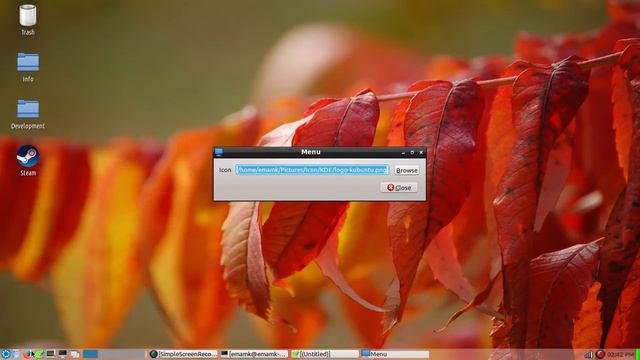Click the network signal tray icon
This screenshot has height=360, width=640.
point(589,354)
